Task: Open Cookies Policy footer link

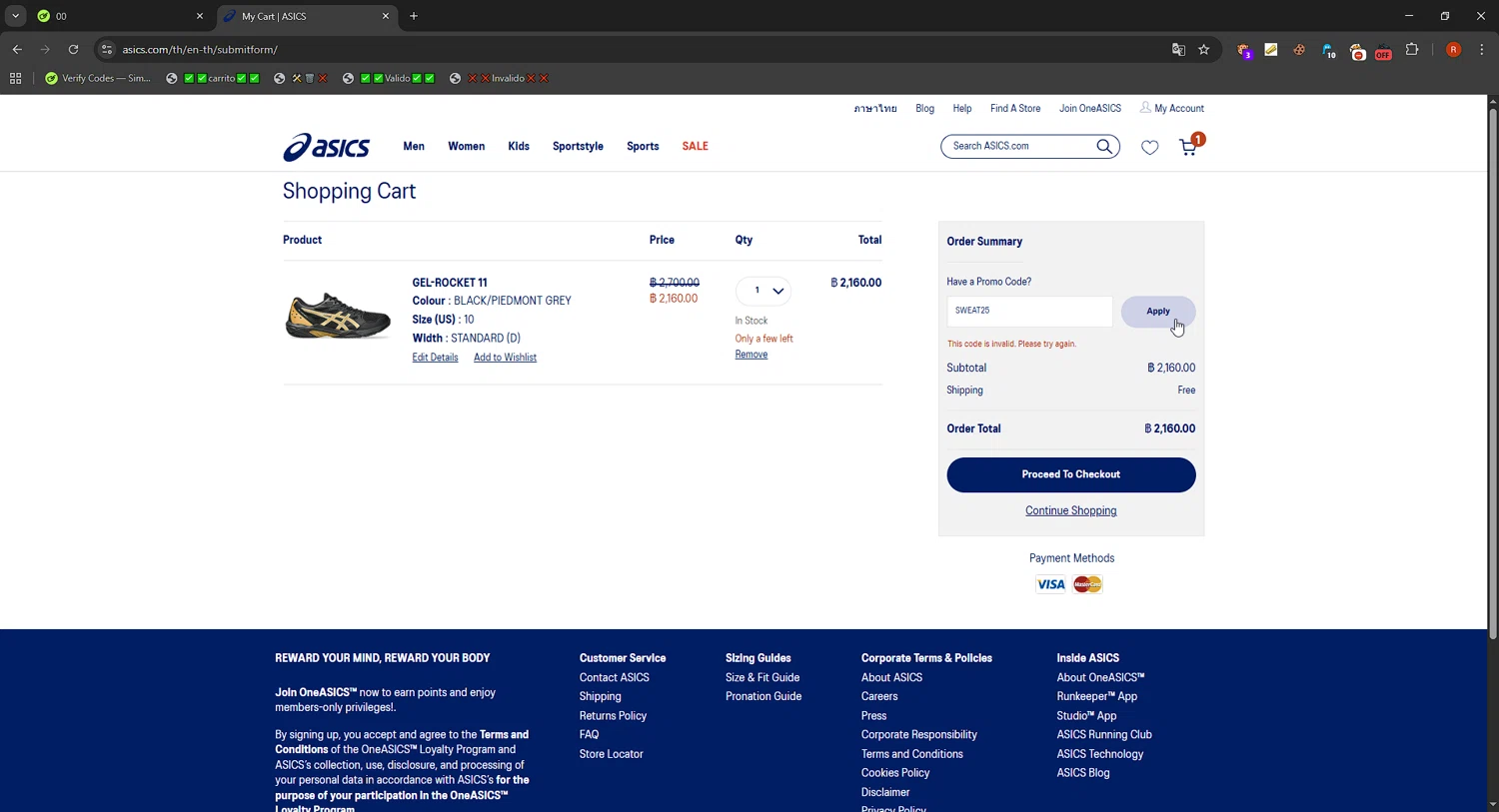Action: [x=895, y=773]
